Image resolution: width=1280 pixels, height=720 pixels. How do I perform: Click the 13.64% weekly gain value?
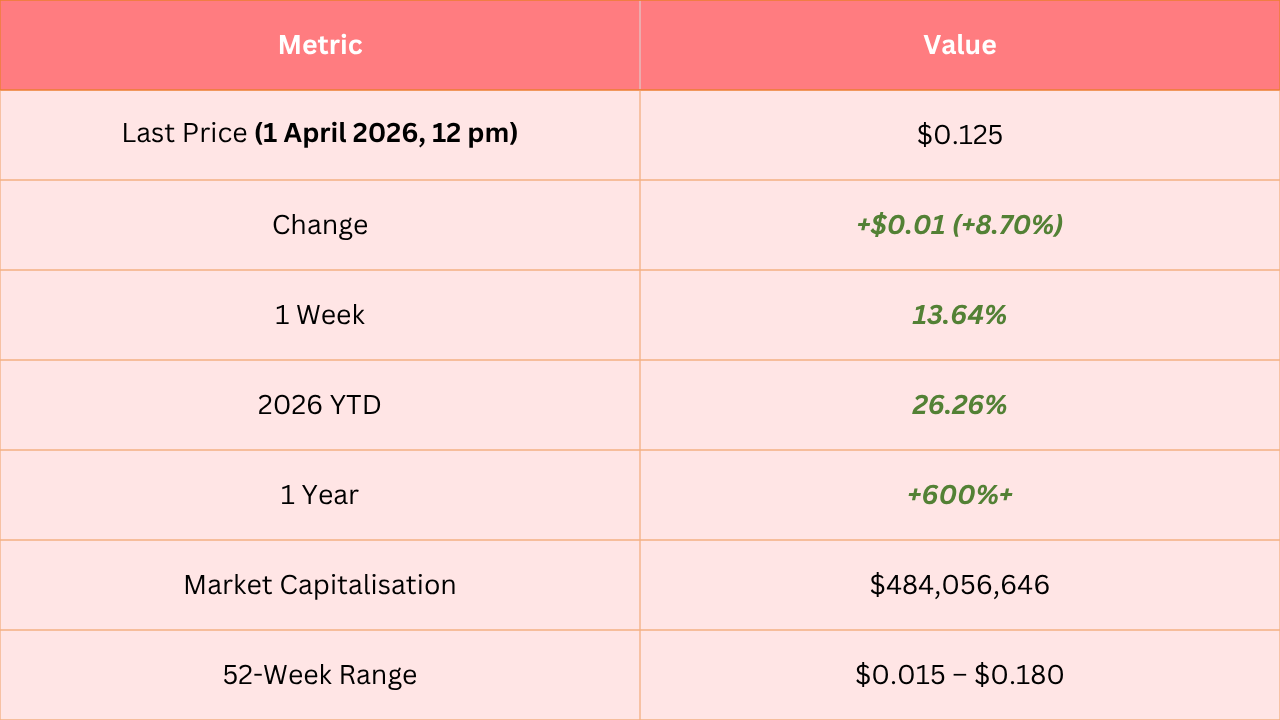(x=960, y=315)
